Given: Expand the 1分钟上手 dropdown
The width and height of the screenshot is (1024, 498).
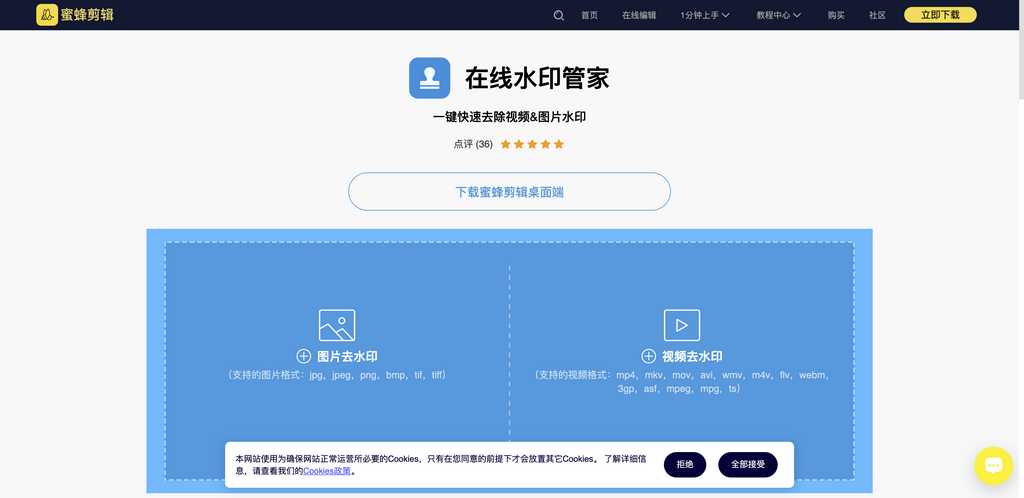Looking at the screenshot, I should [705, 15].
